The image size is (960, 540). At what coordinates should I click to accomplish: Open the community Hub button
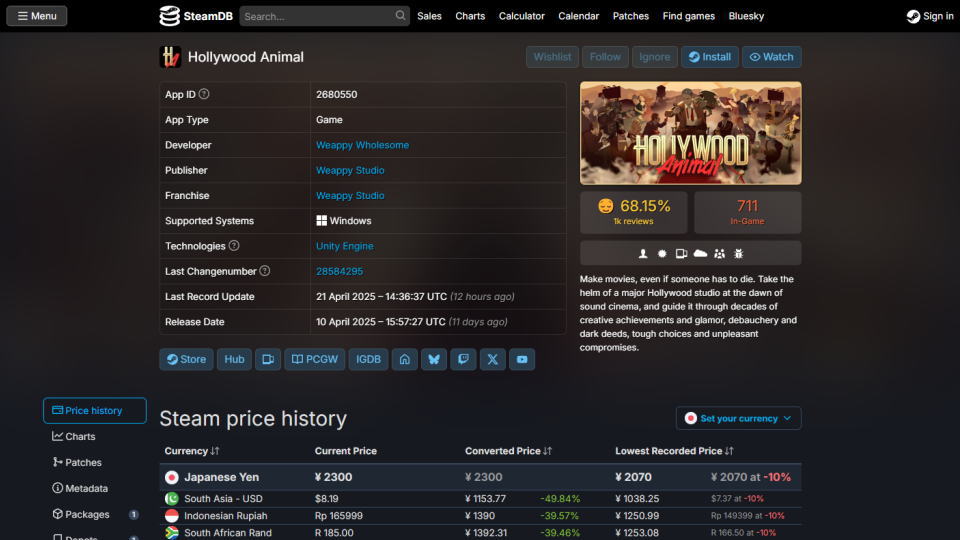coord(234,359)
